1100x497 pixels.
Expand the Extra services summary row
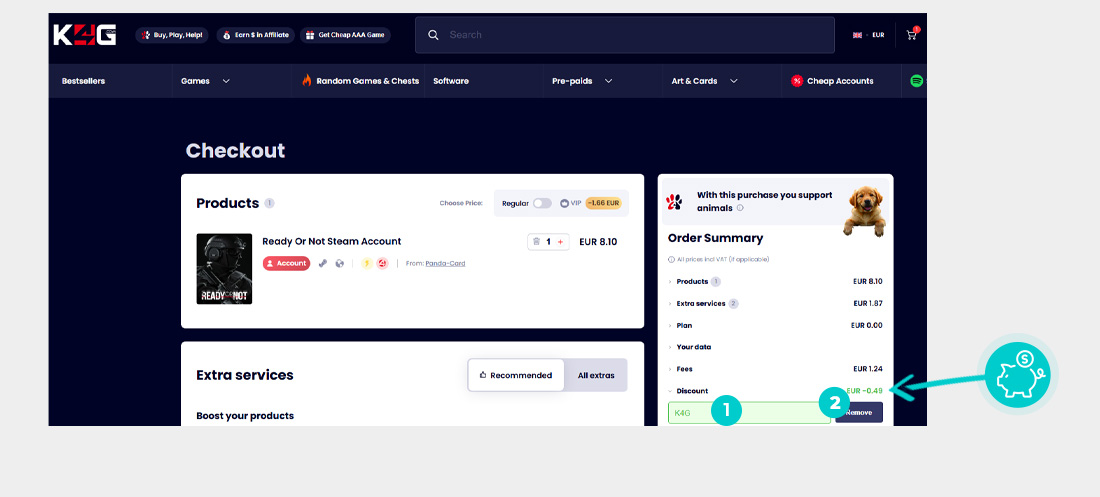tap(775, 303)
